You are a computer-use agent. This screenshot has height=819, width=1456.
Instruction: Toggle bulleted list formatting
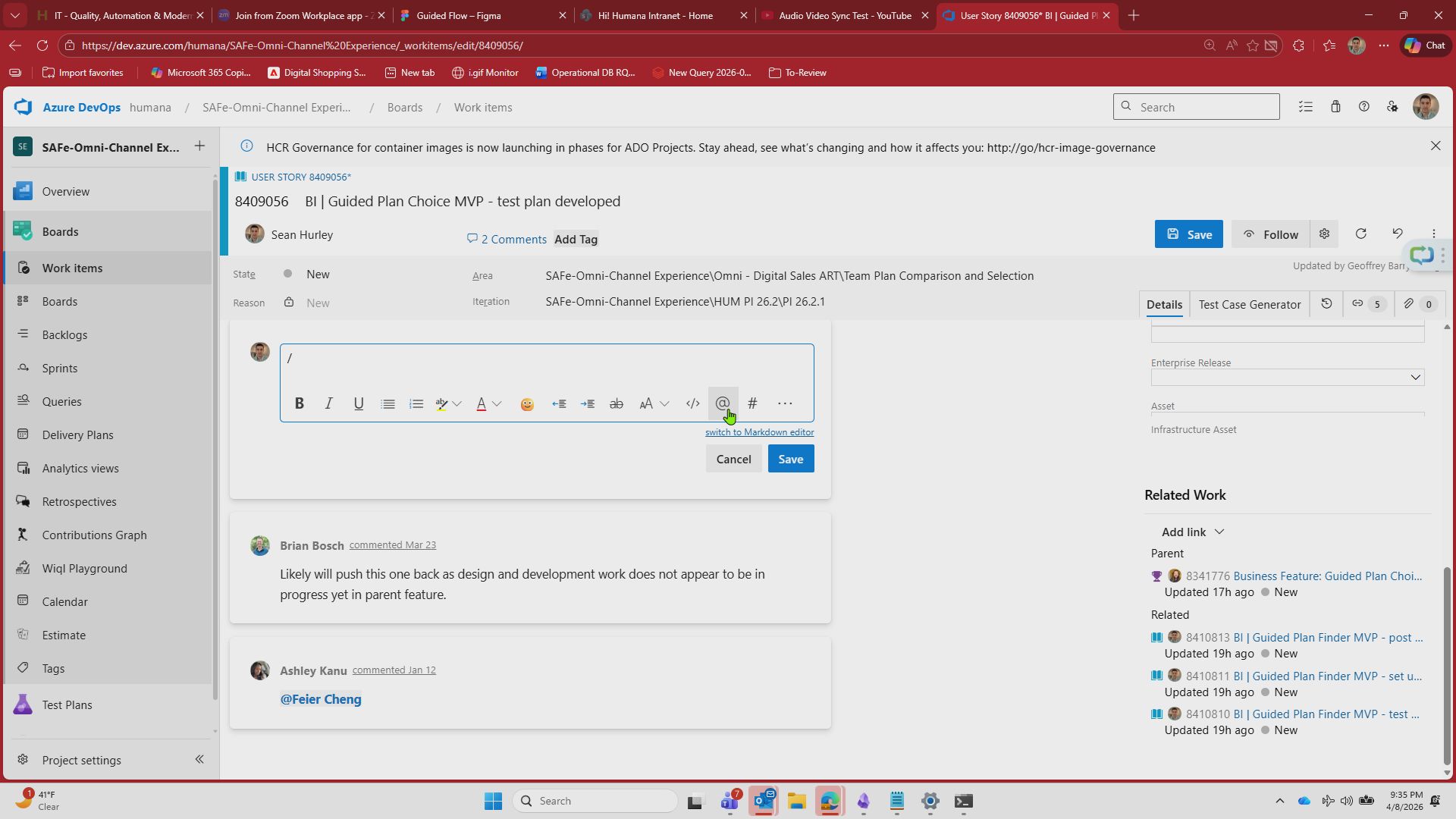pos(388,404)
